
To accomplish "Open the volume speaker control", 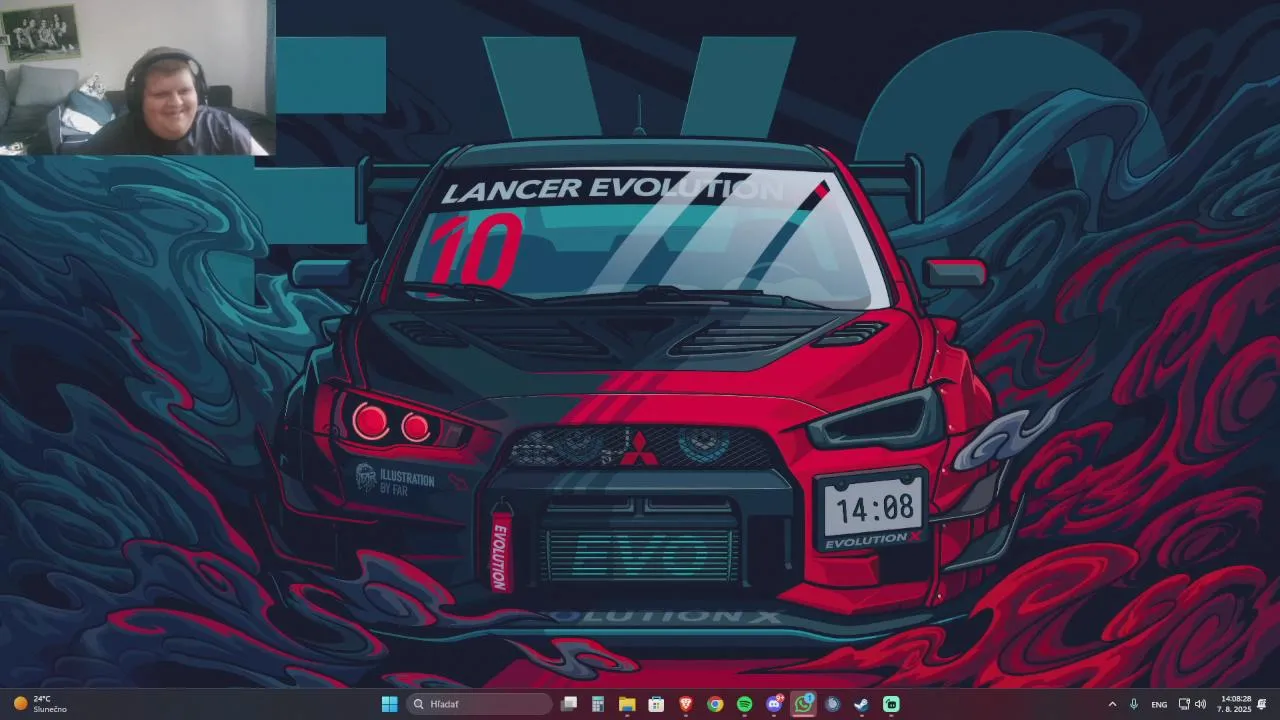I will point(1200,704).
